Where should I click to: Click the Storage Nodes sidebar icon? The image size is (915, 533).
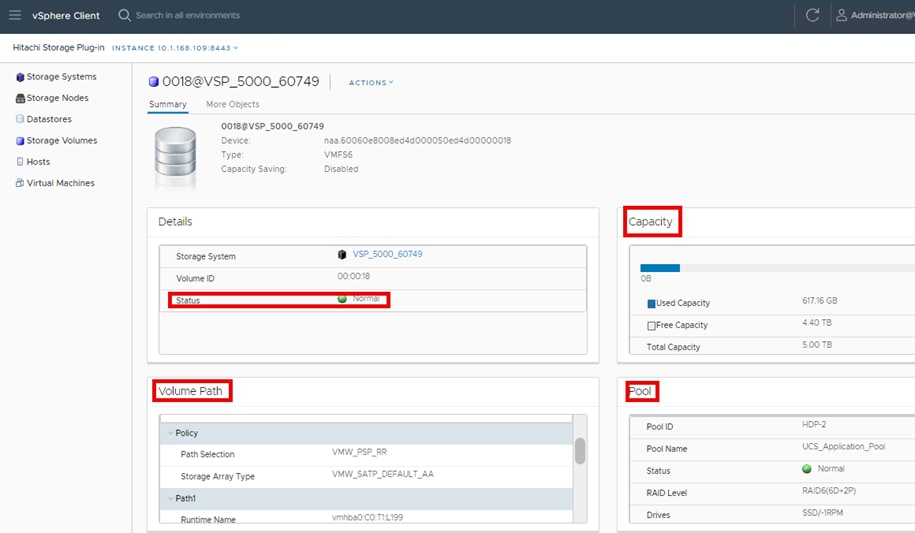(x=20, y=98)
